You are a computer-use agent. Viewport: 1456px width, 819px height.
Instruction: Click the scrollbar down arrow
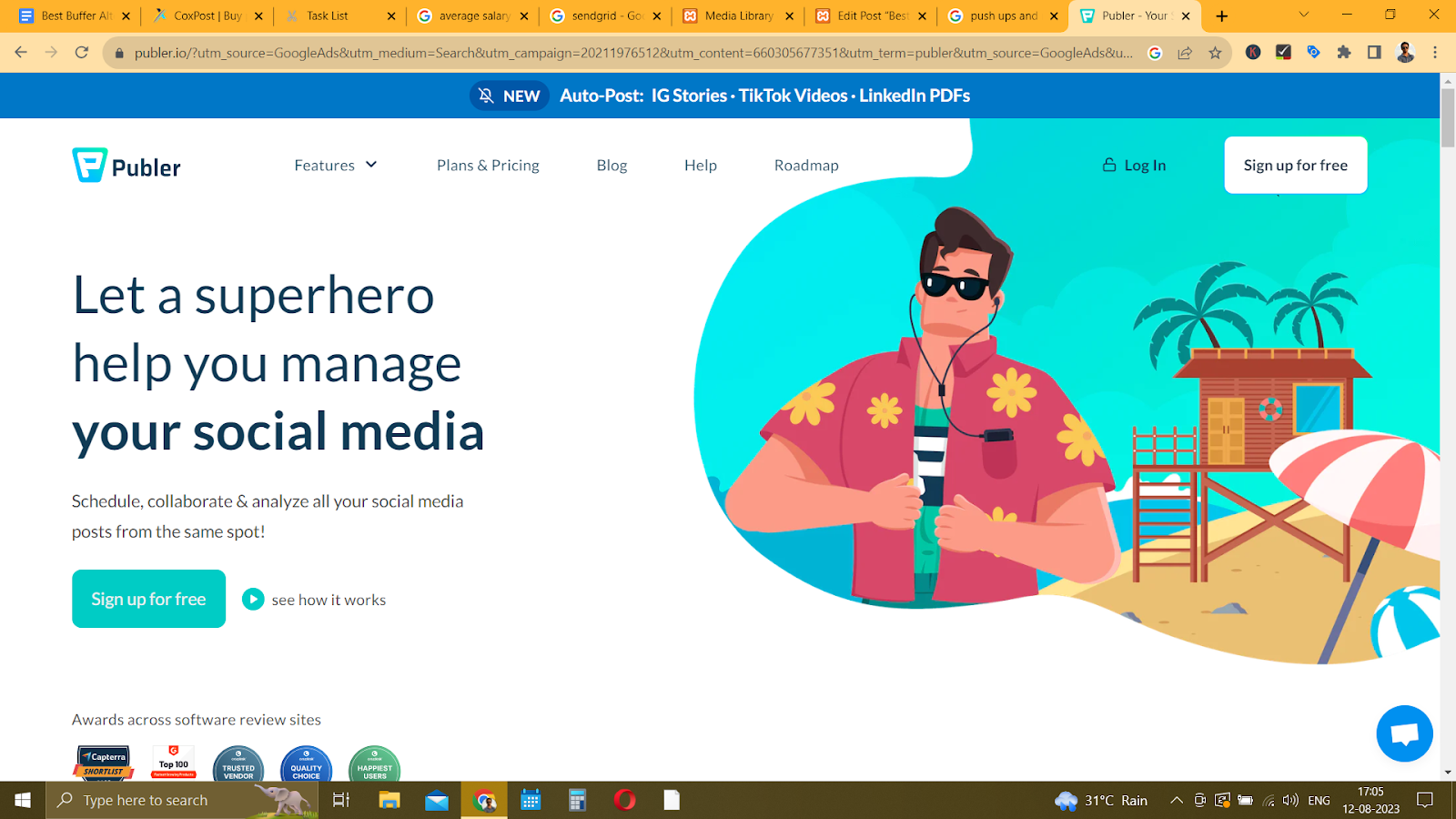pyautogui.click(x=1448, y=773)
